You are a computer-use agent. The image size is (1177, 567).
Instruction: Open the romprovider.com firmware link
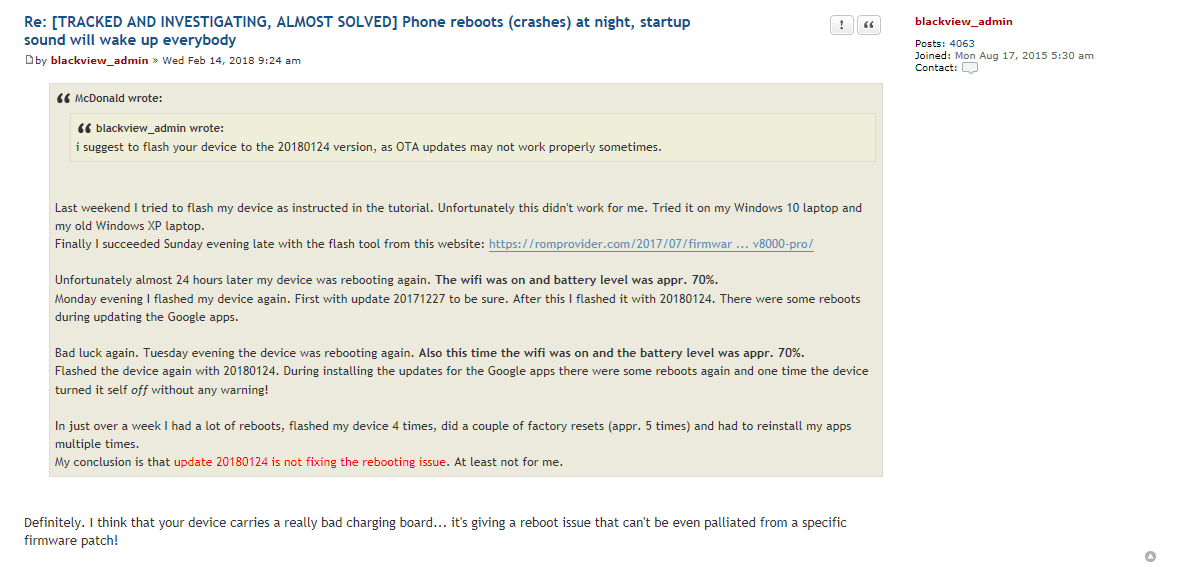[x=651, y=244]
